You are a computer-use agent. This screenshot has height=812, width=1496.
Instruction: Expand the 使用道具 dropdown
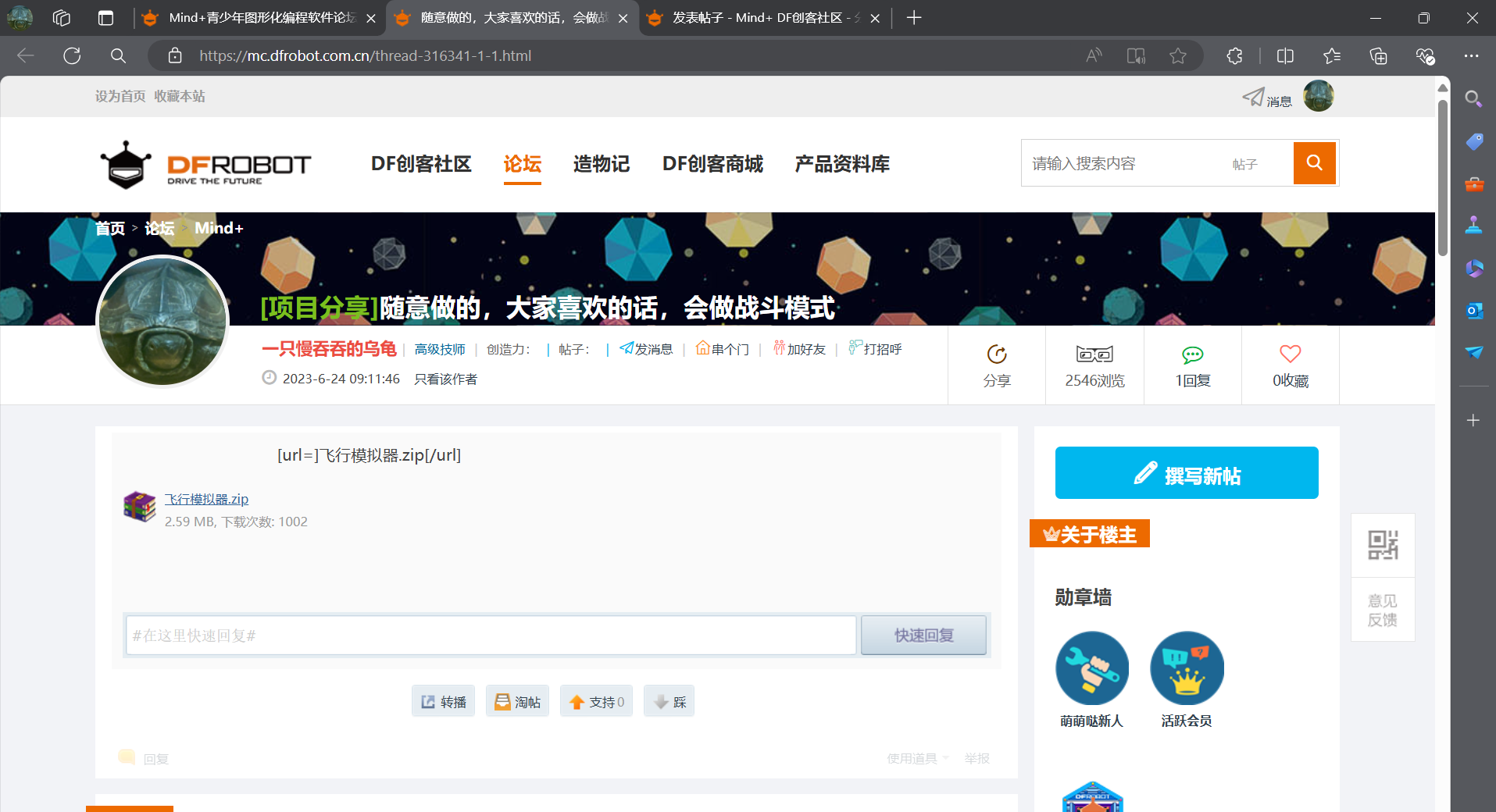[918, 758]
